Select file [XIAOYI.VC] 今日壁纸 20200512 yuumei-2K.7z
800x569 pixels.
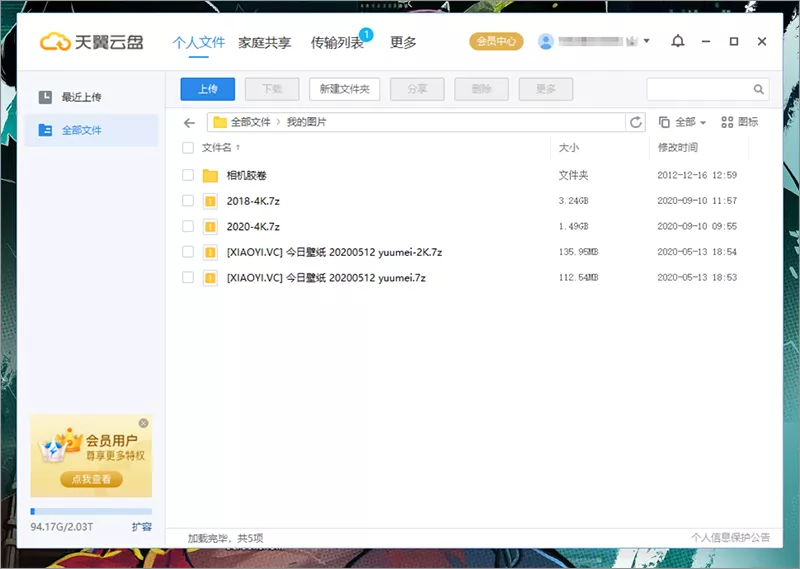click(334, 252)
